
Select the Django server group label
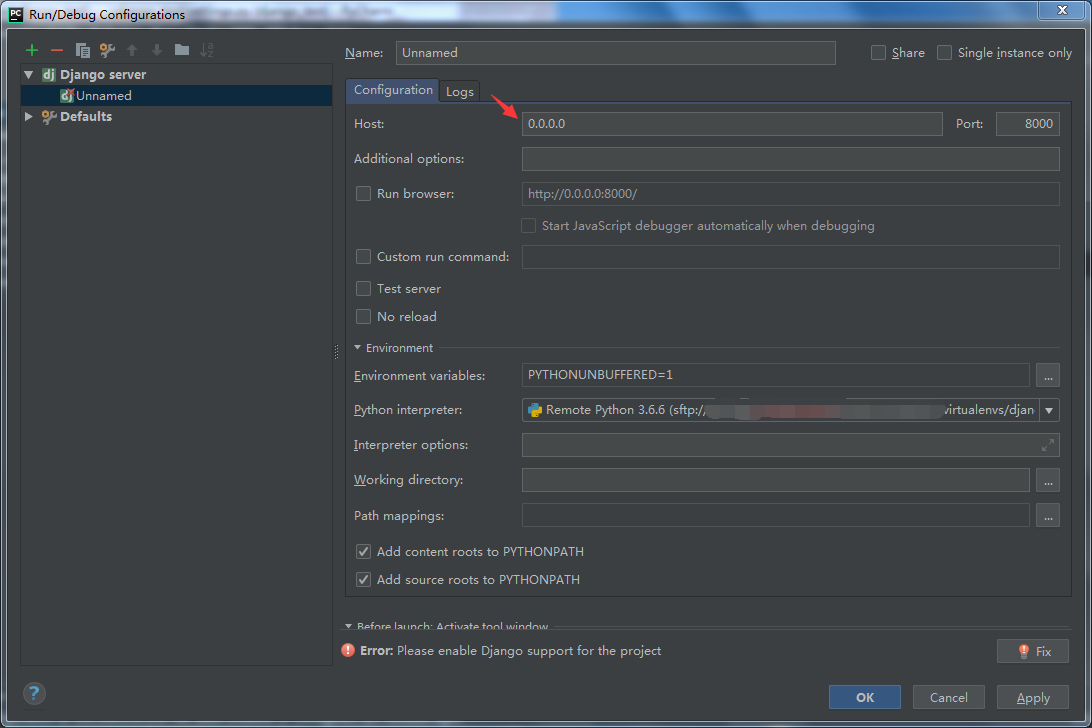click(x=103, y=75)
